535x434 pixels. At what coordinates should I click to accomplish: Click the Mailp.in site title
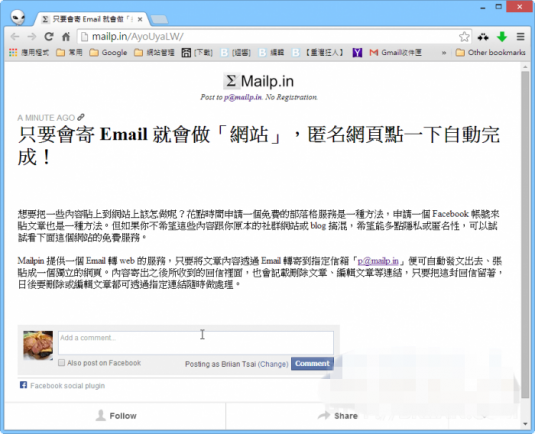[267, 81]
